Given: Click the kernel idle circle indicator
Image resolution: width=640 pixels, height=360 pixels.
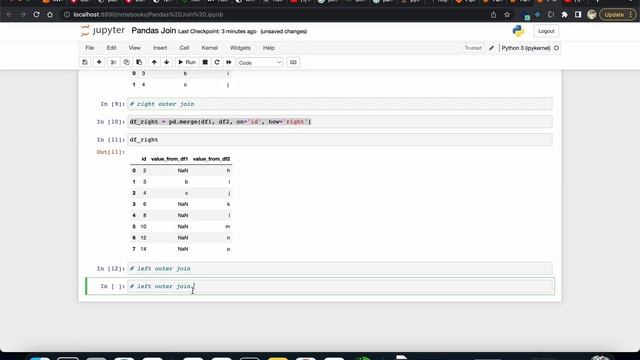Looking at the screenshot, I should [x=556, y=48].
